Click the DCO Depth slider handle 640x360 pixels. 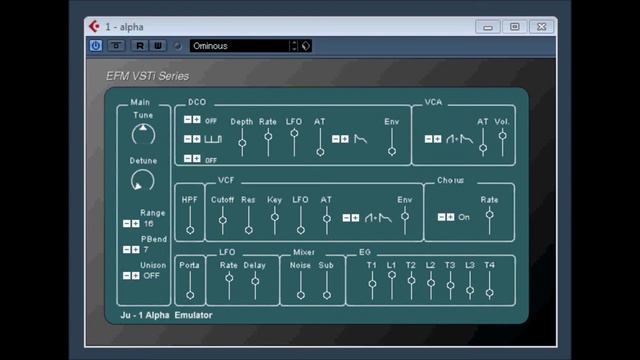[242, 143]
